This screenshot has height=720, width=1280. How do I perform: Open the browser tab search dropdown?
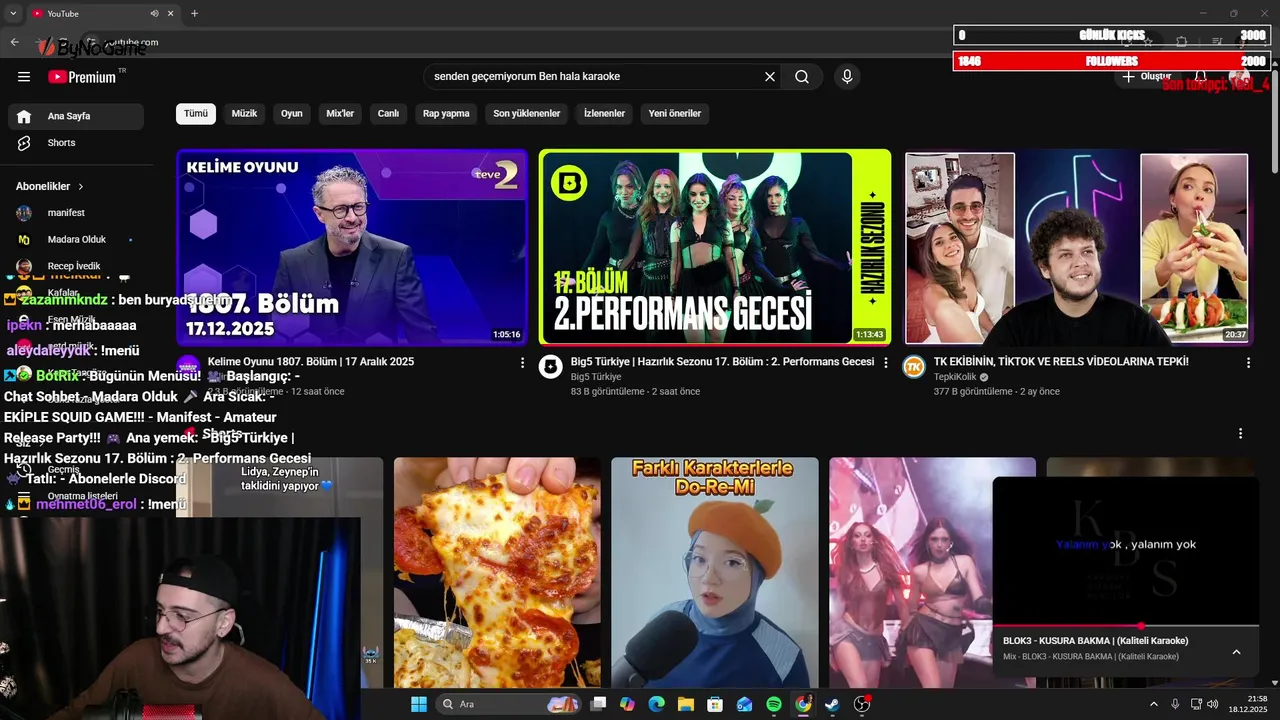13,14
